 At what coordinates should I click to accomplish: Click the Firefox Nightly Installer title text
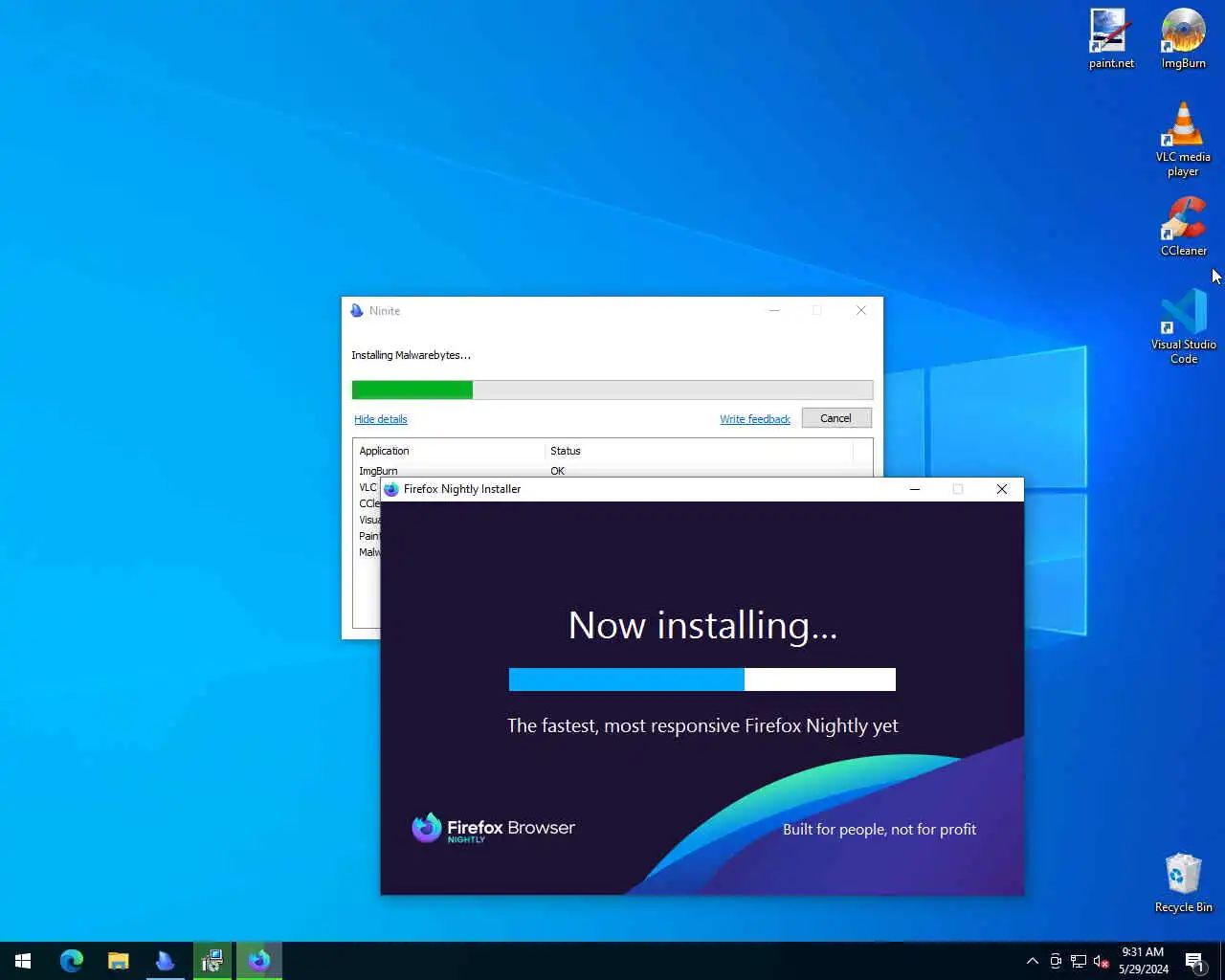point(462,489)
